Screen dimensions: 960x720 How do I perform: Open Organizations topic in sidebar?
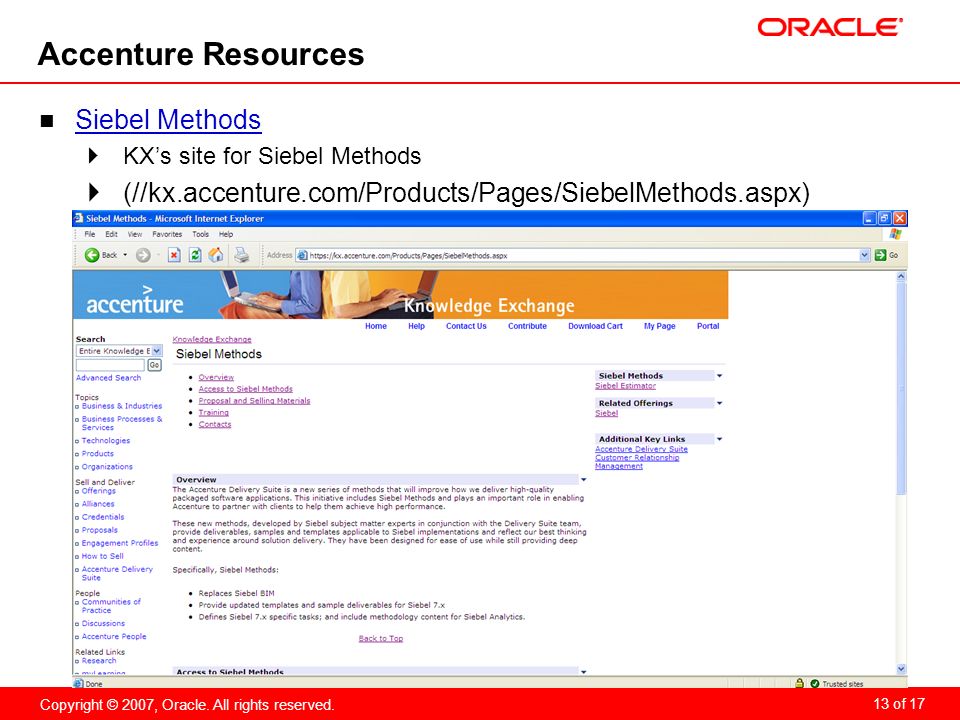pos(107,467)
